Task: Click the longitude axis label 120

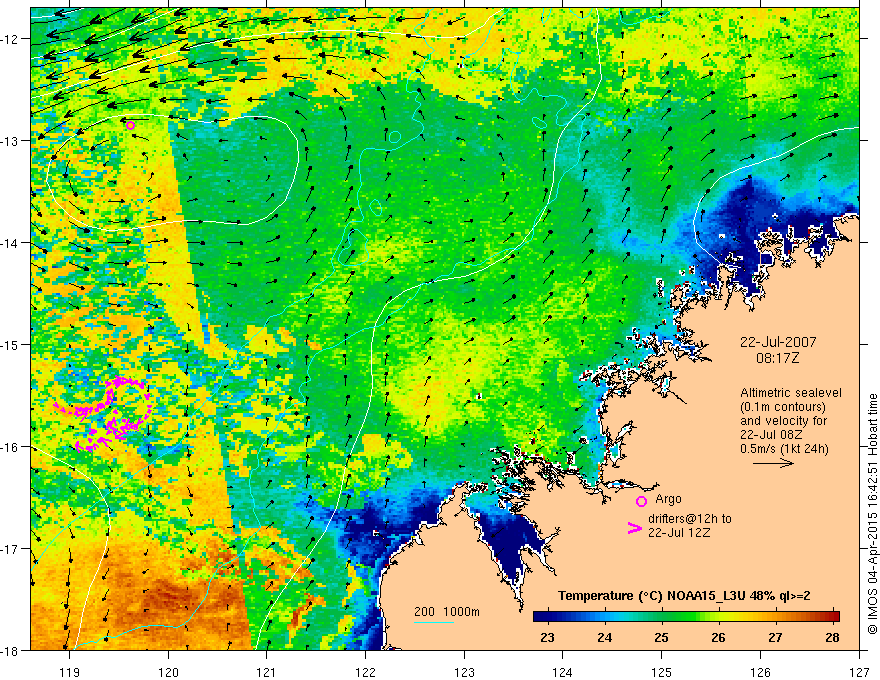Action: (x=168, y=672)
